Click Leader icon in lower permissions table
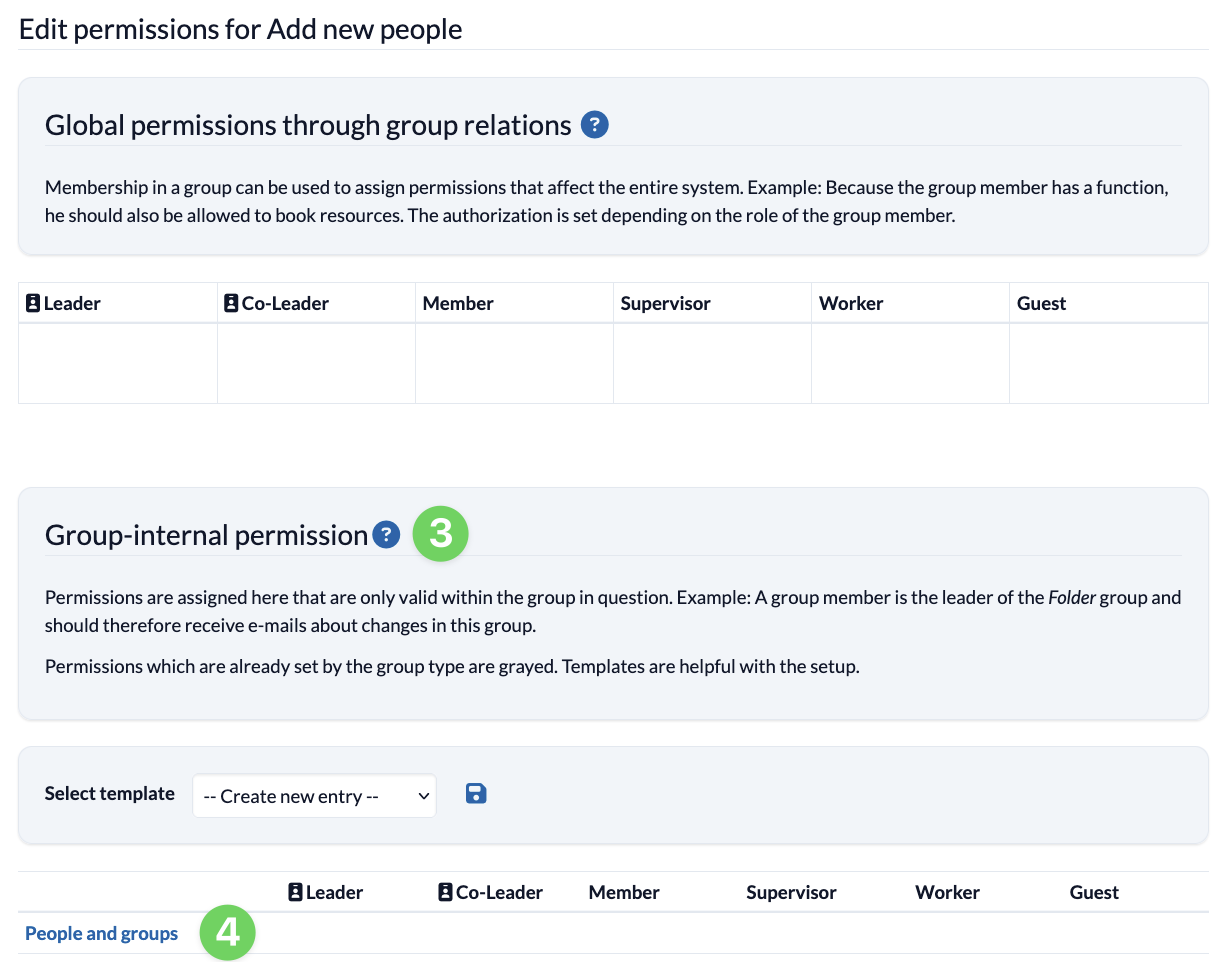The width and height of the screenshot is (1224, 962). coord(295,892)
